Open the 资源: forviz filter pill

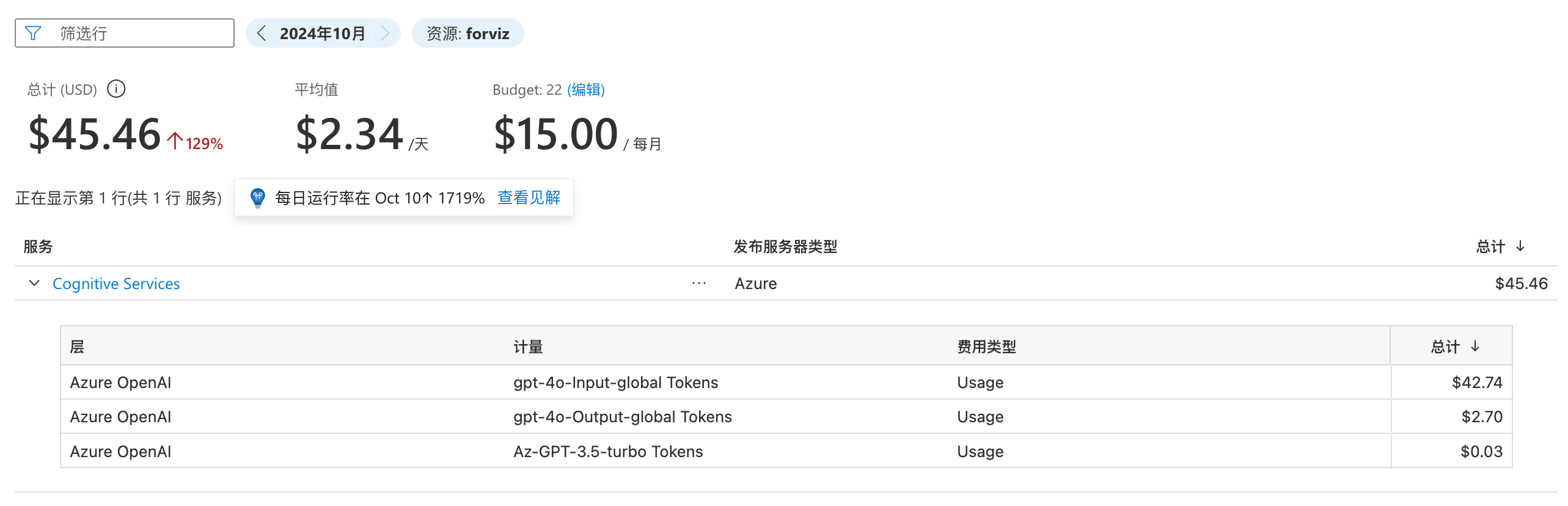[x=467, y=33]
